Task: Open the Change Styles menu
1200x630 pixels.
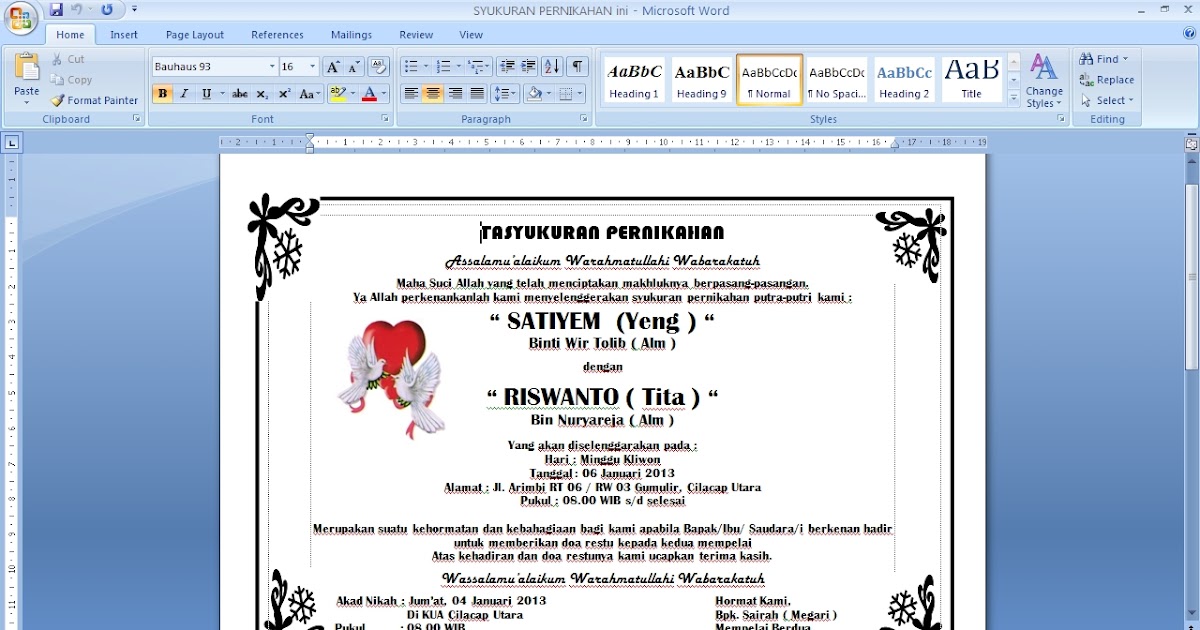Action: tap(1044, 82)
